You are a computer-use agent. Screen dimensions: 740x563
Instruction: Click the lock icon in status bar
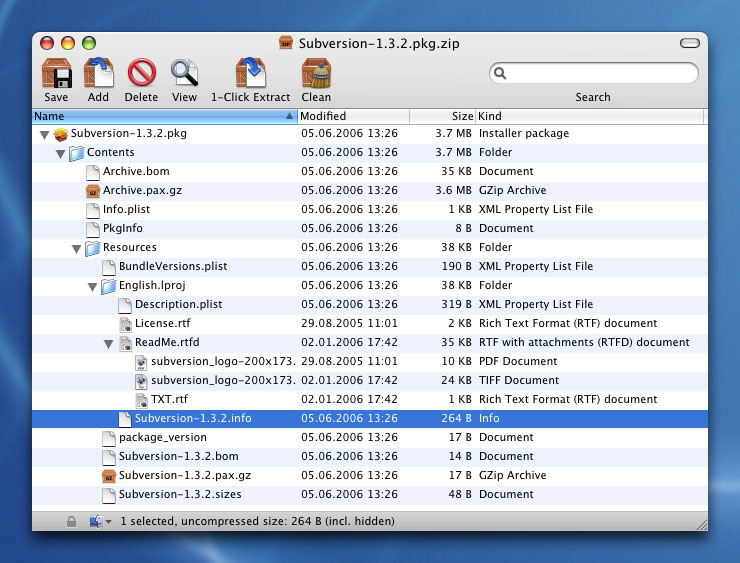(x=71, y=521)
